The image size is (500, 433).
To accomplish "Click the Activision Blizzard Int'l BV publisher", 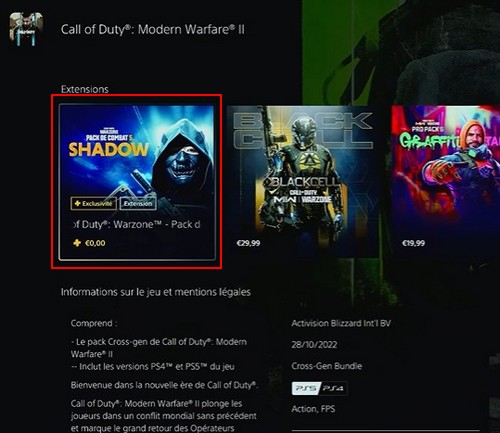I will point(341,323).
